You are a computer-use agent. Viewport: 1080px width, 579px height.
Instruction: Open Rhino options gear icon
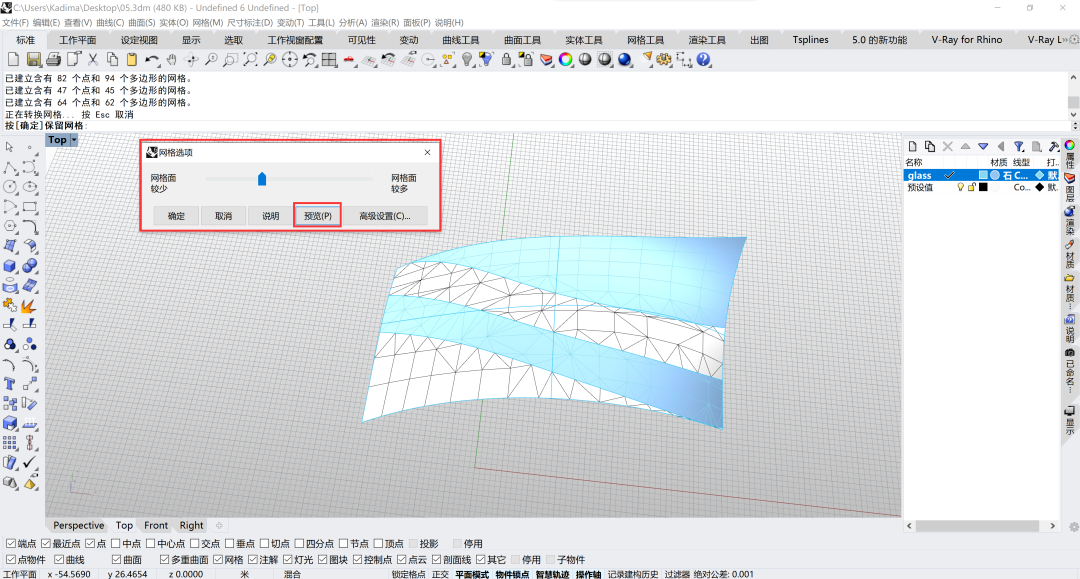[664, 60]
